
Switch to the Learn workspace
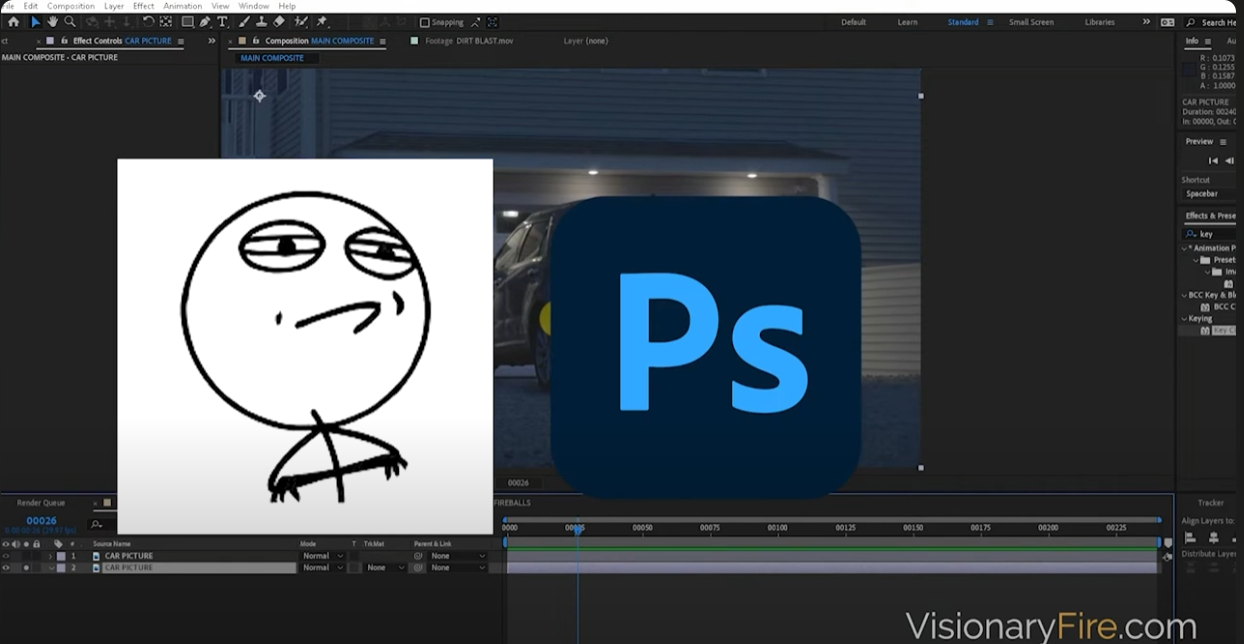907,22
